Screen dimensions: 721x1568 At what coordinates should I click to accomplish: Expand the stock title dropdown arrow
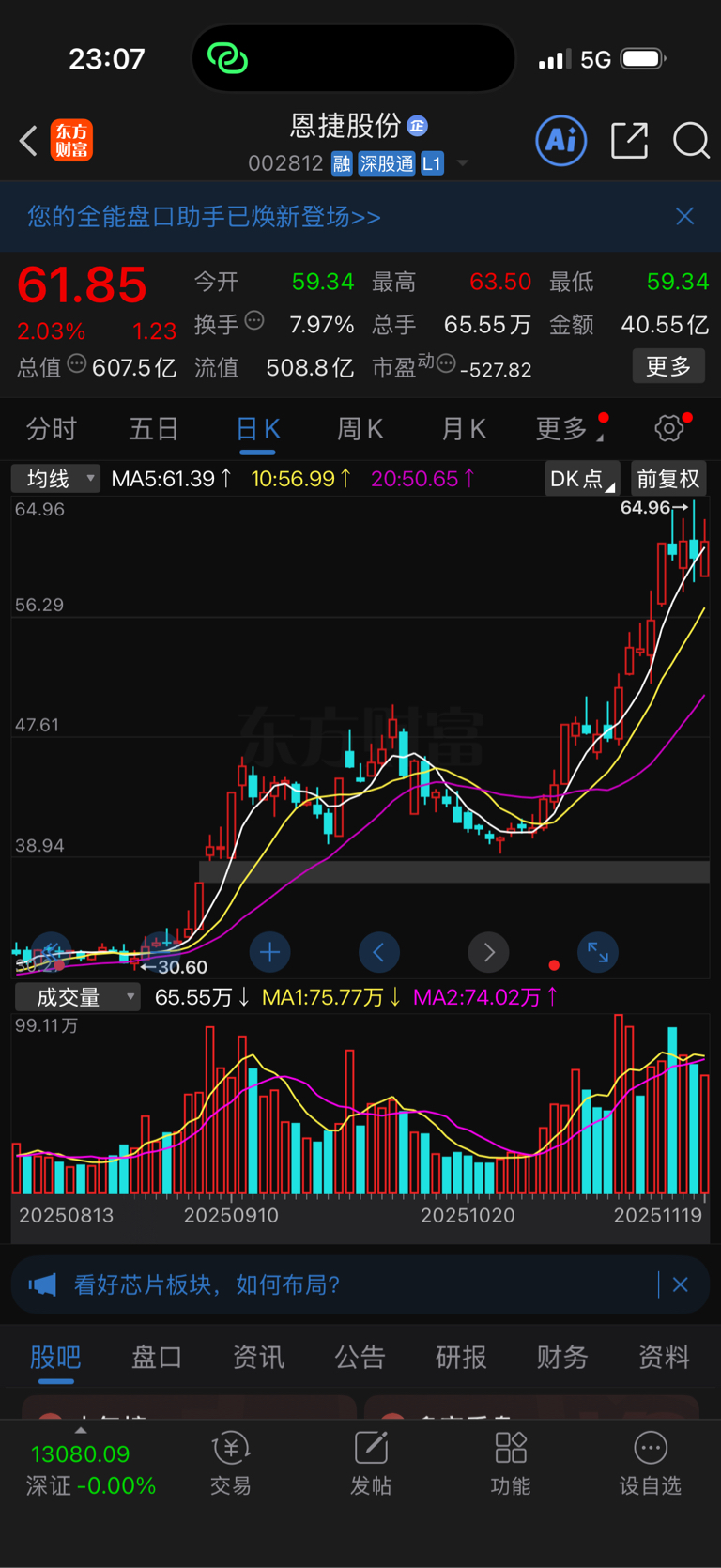point(462,163)
